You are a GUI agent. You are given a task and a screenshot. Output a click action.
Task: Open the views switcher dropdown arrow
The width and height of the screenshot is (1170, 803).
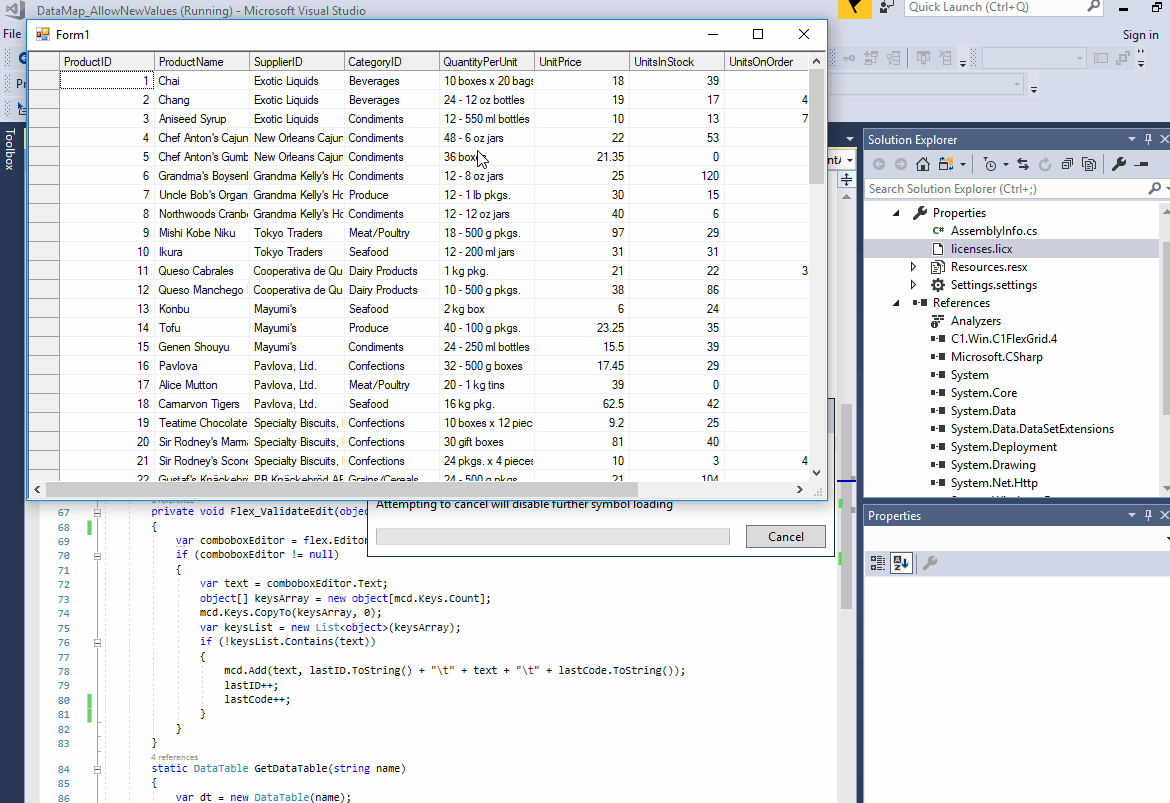(963, 164)
